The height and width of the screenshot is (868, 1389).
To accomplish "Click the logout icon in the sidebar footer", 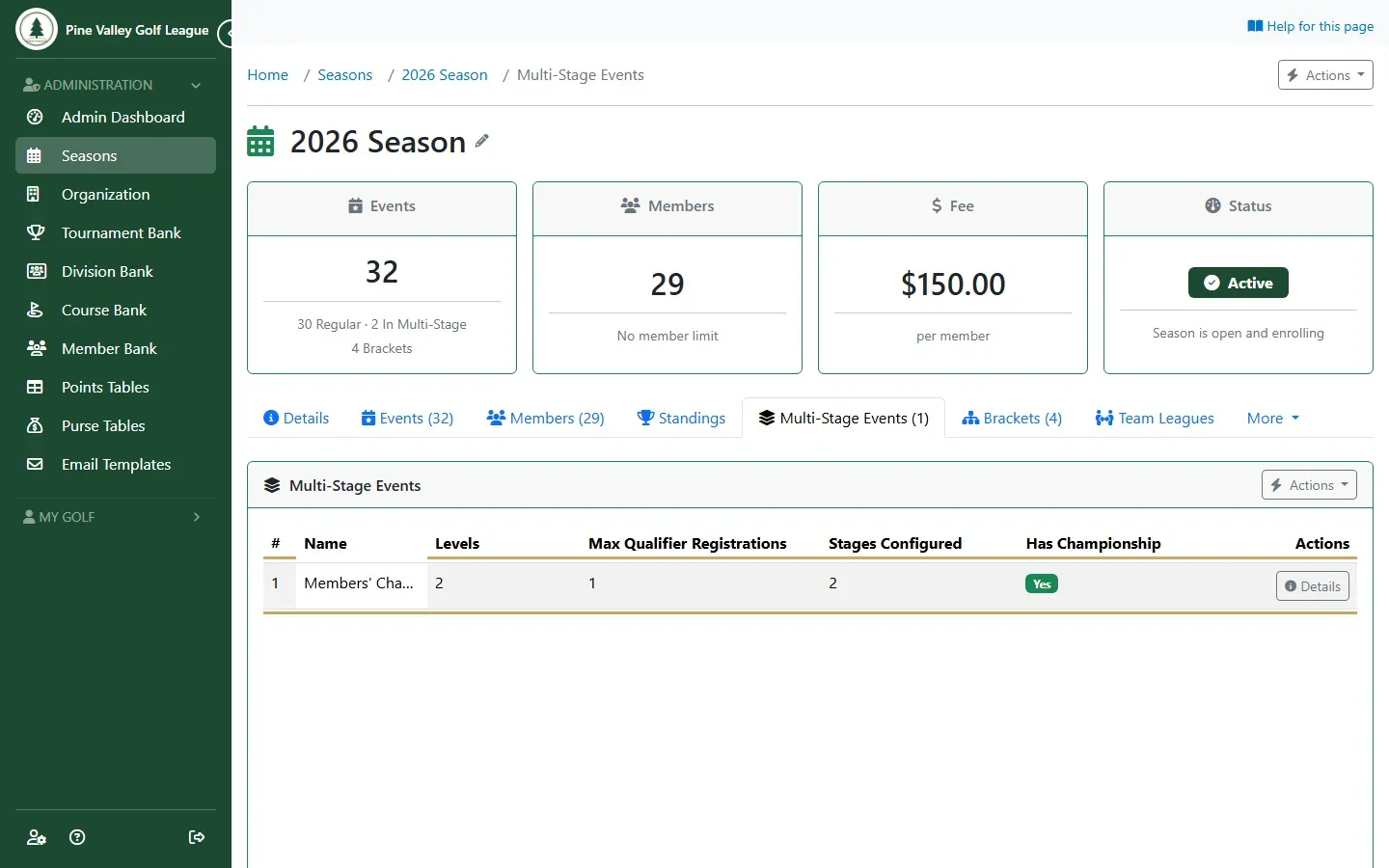I will pos(197,837).
